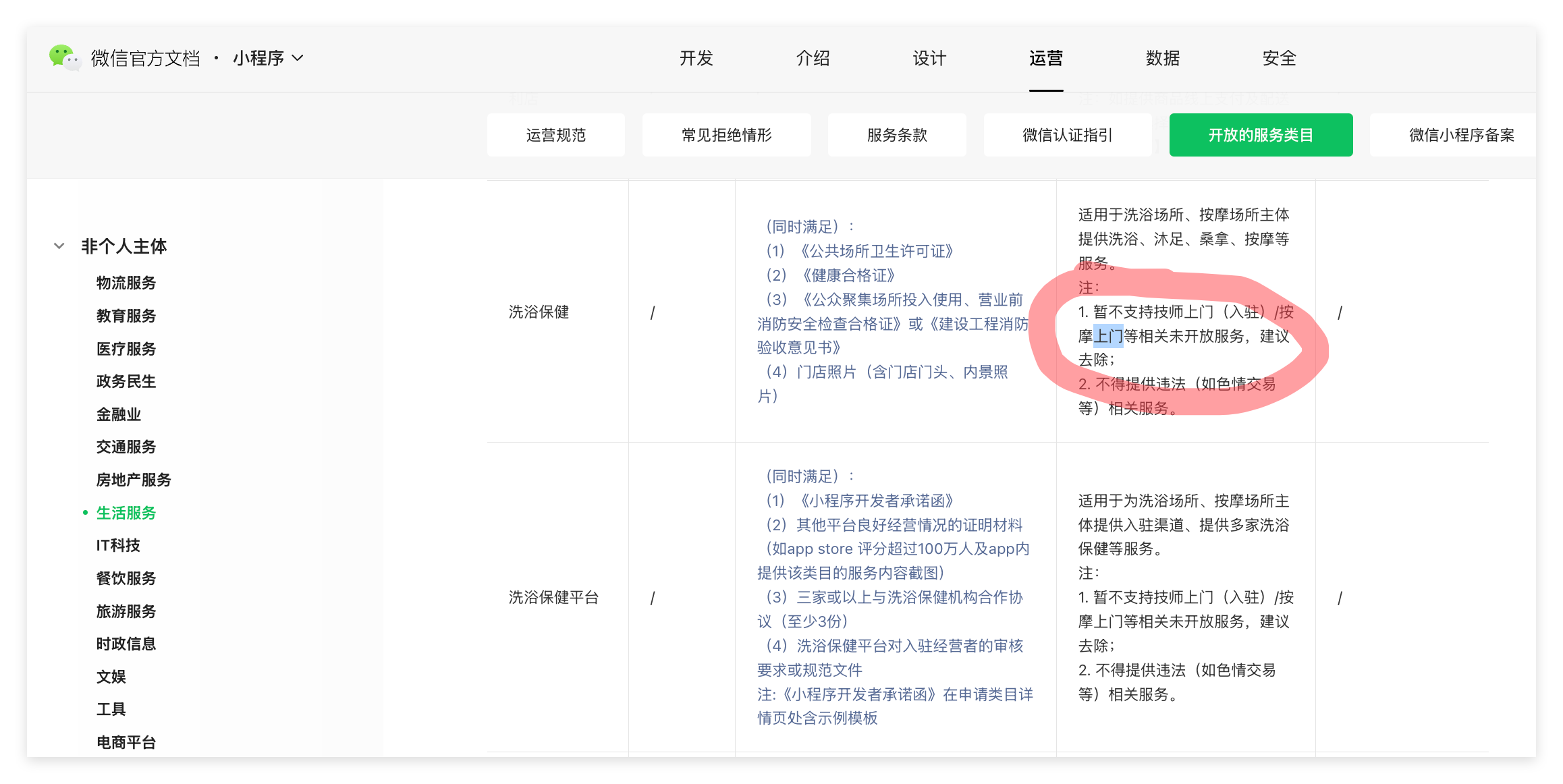Screen dimensions: 1563x784
Task: Switch to the 介绍 top tab
Action: pyautogui.click(x=813, y=59)
